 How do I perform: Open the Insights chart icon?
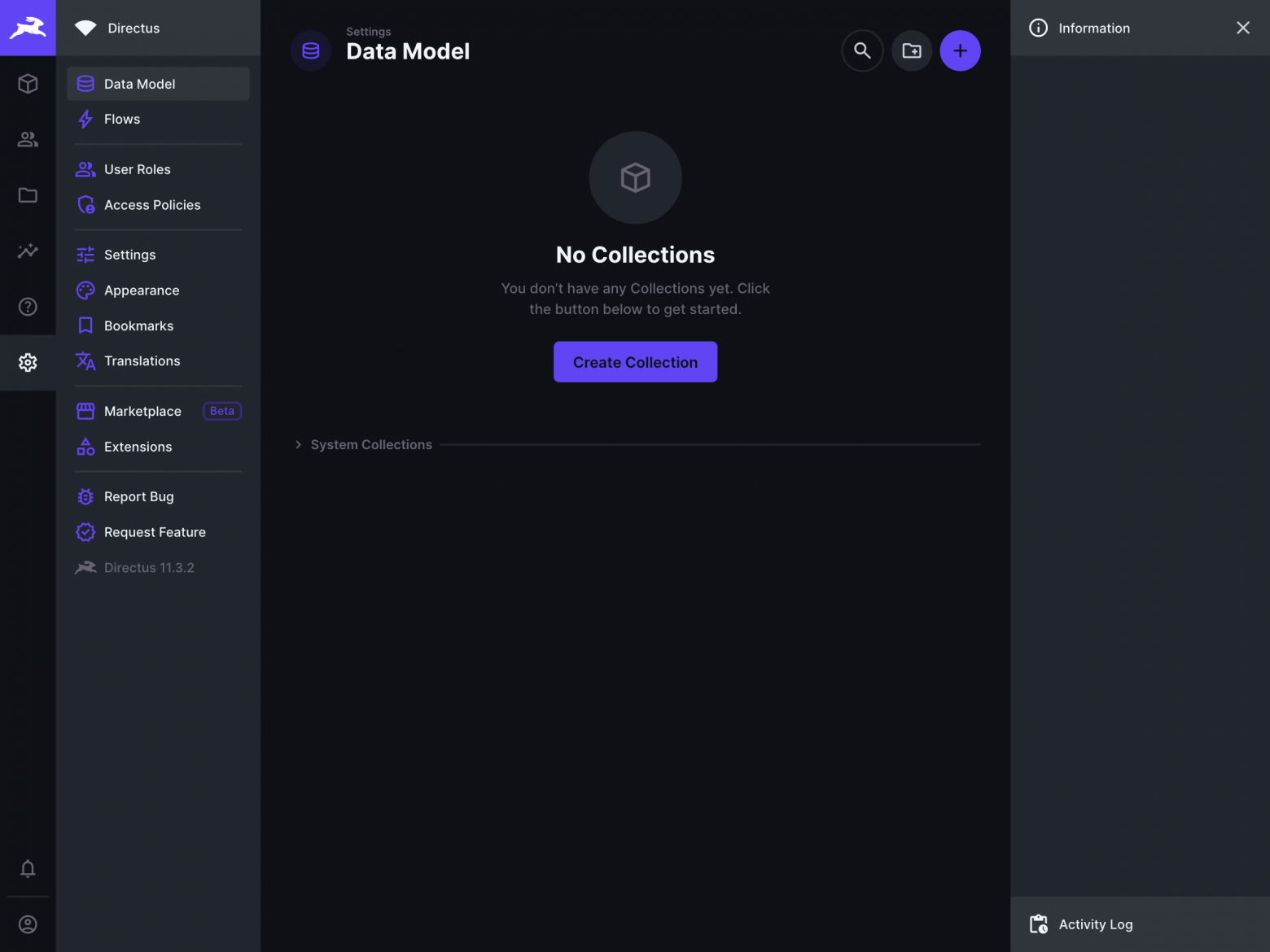(28, 251)
